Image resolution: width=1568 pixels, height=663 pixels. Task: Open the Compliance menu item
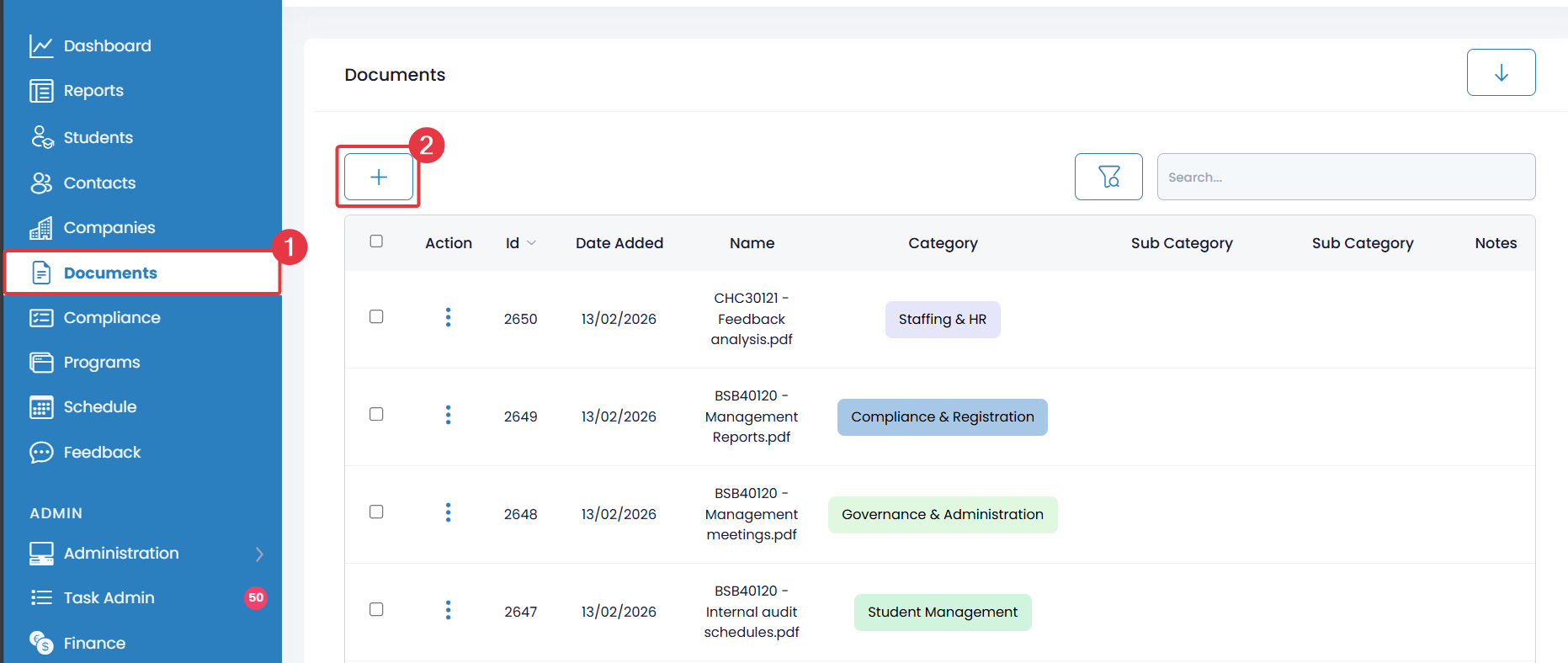[111, 317]
